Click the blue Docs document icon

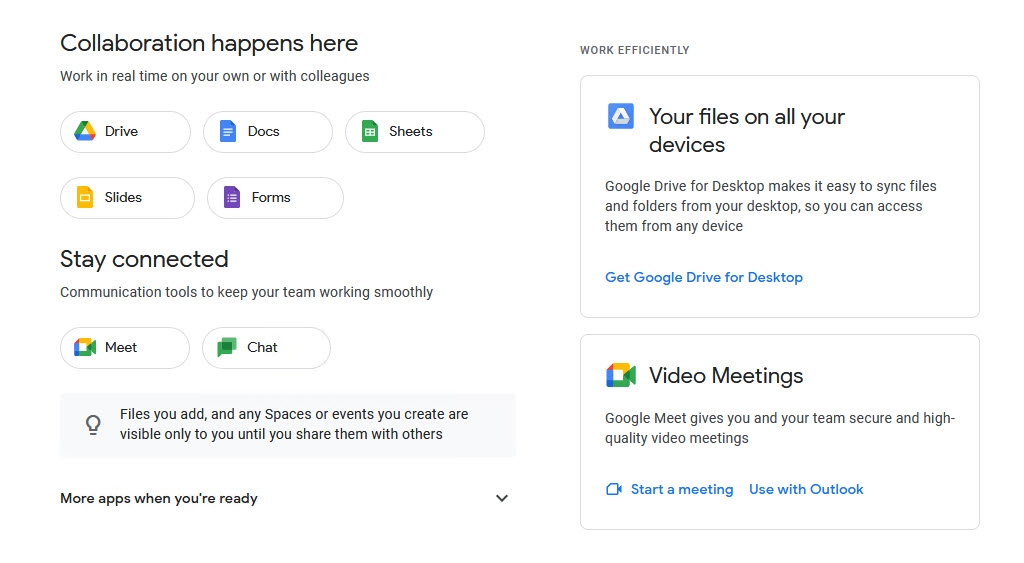click(x=227, y=131)
